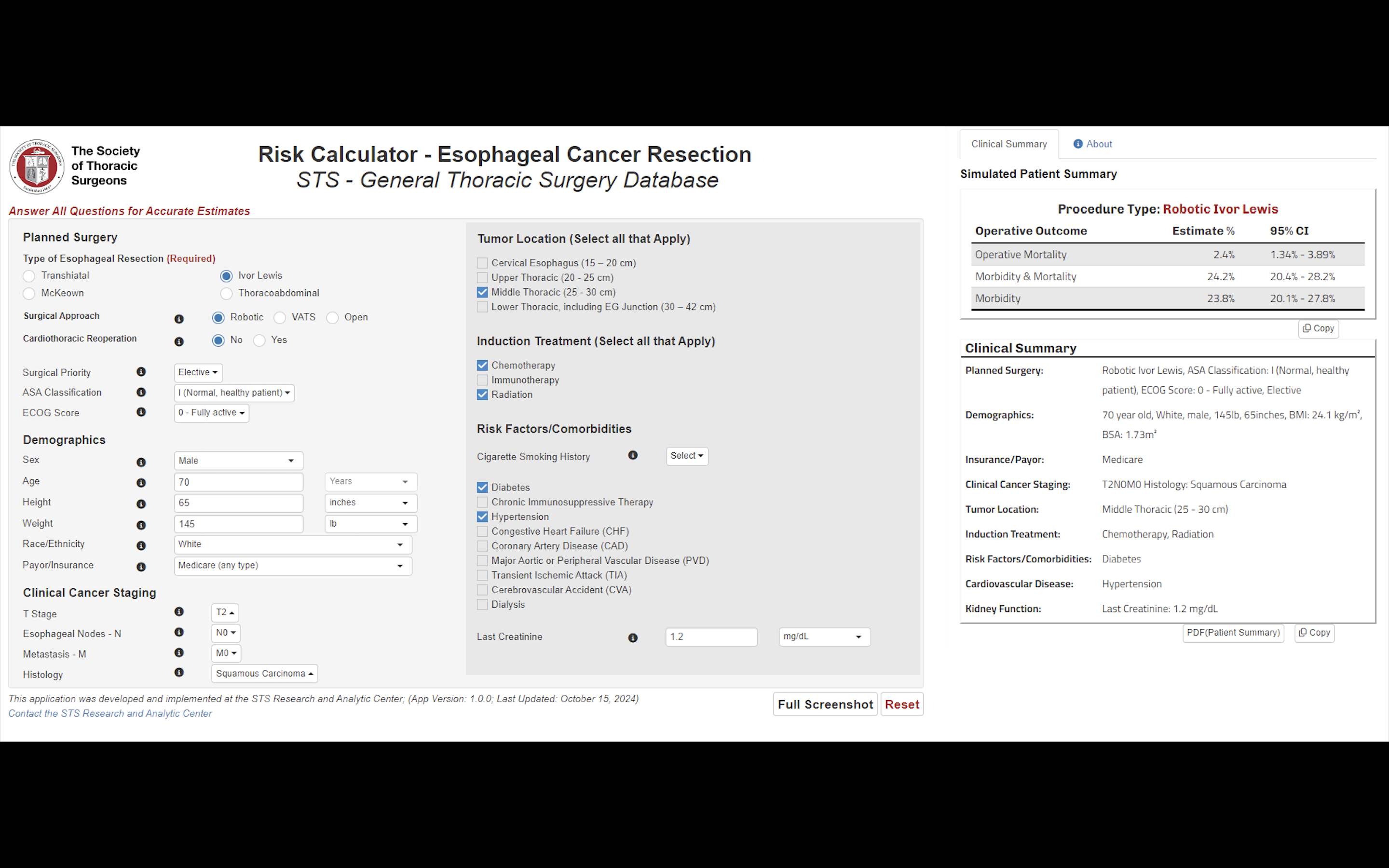
Task: Expand the T Stage dropdown
Action: click(225, 612)
